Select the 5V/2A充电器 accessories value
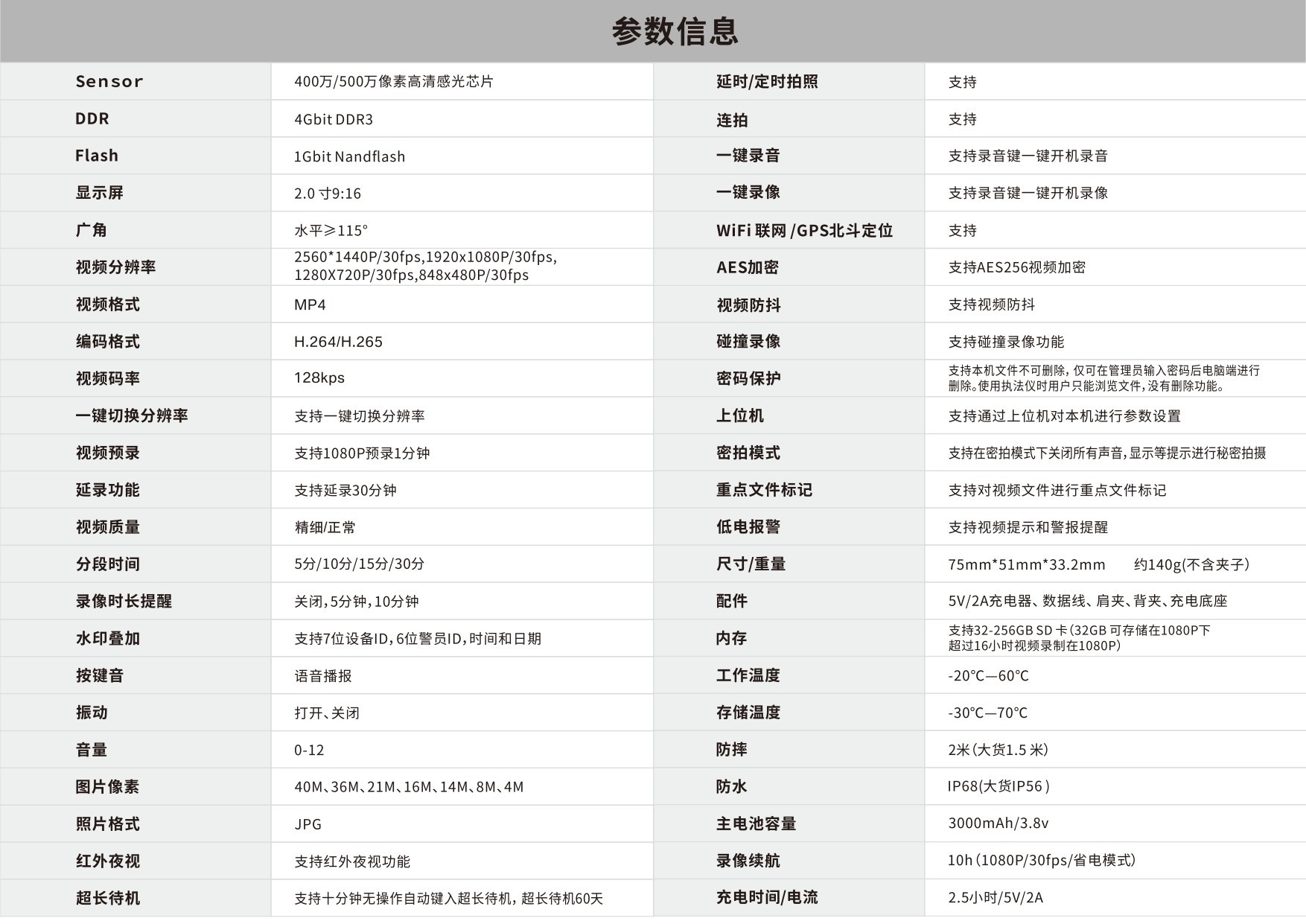This screenshot has height=924, width=1306. point(1087,601)
